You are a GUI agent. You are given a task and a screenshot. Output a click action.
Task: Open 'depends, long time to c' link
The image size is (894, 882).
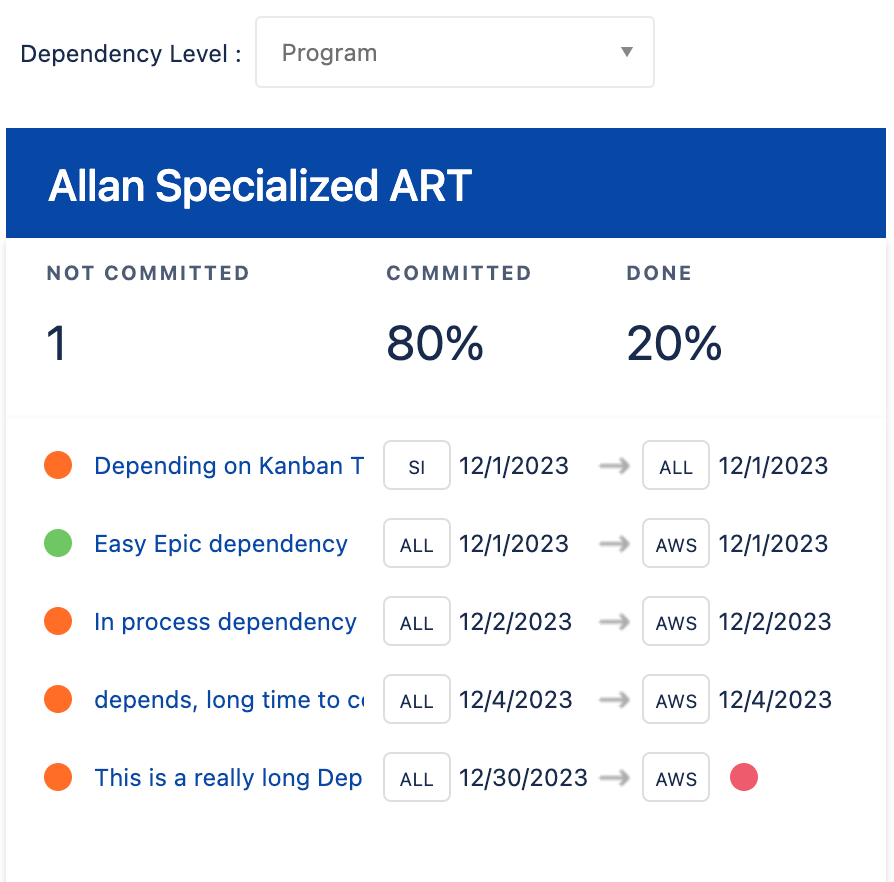pos(228,700)
